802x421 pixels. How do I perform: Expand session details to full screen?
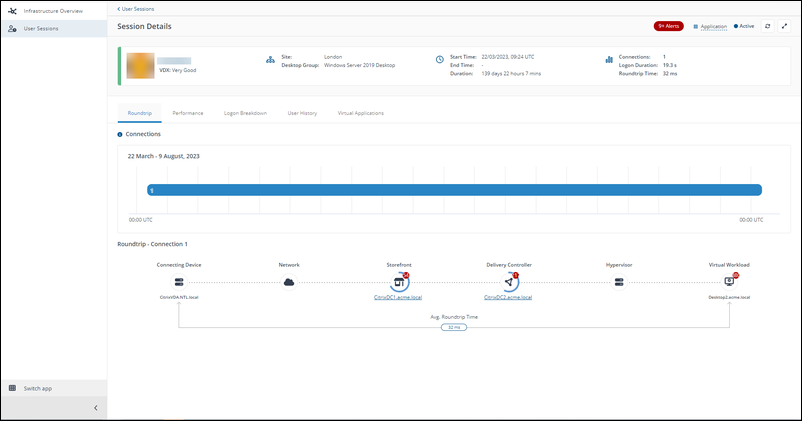pyautogui.click(x=784, y=26)
